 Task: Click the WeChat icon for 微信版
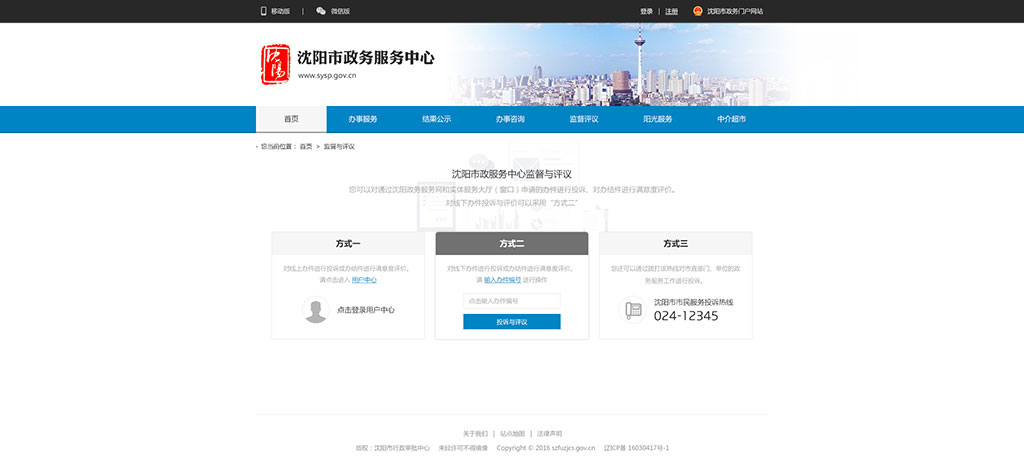321,11
